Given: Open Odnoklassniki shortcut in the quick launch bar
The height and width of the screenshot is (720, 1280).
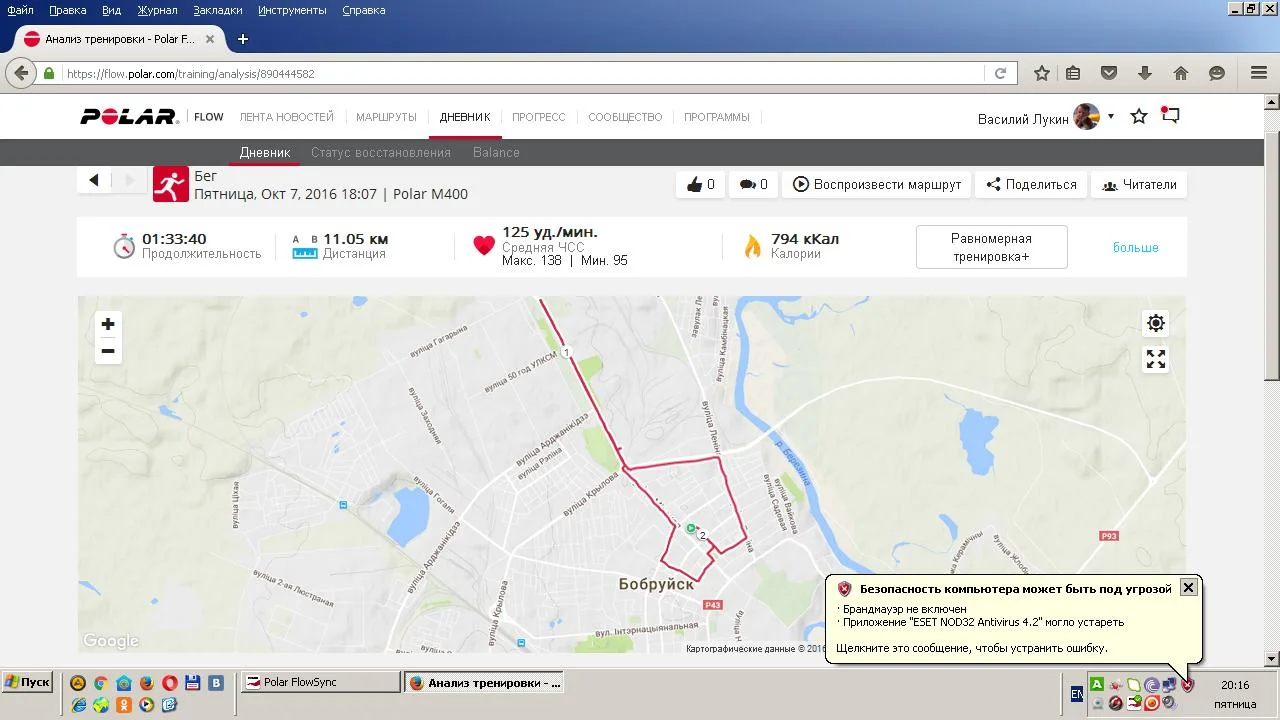Looking at the screenshot, I should (x=124, y=704).
